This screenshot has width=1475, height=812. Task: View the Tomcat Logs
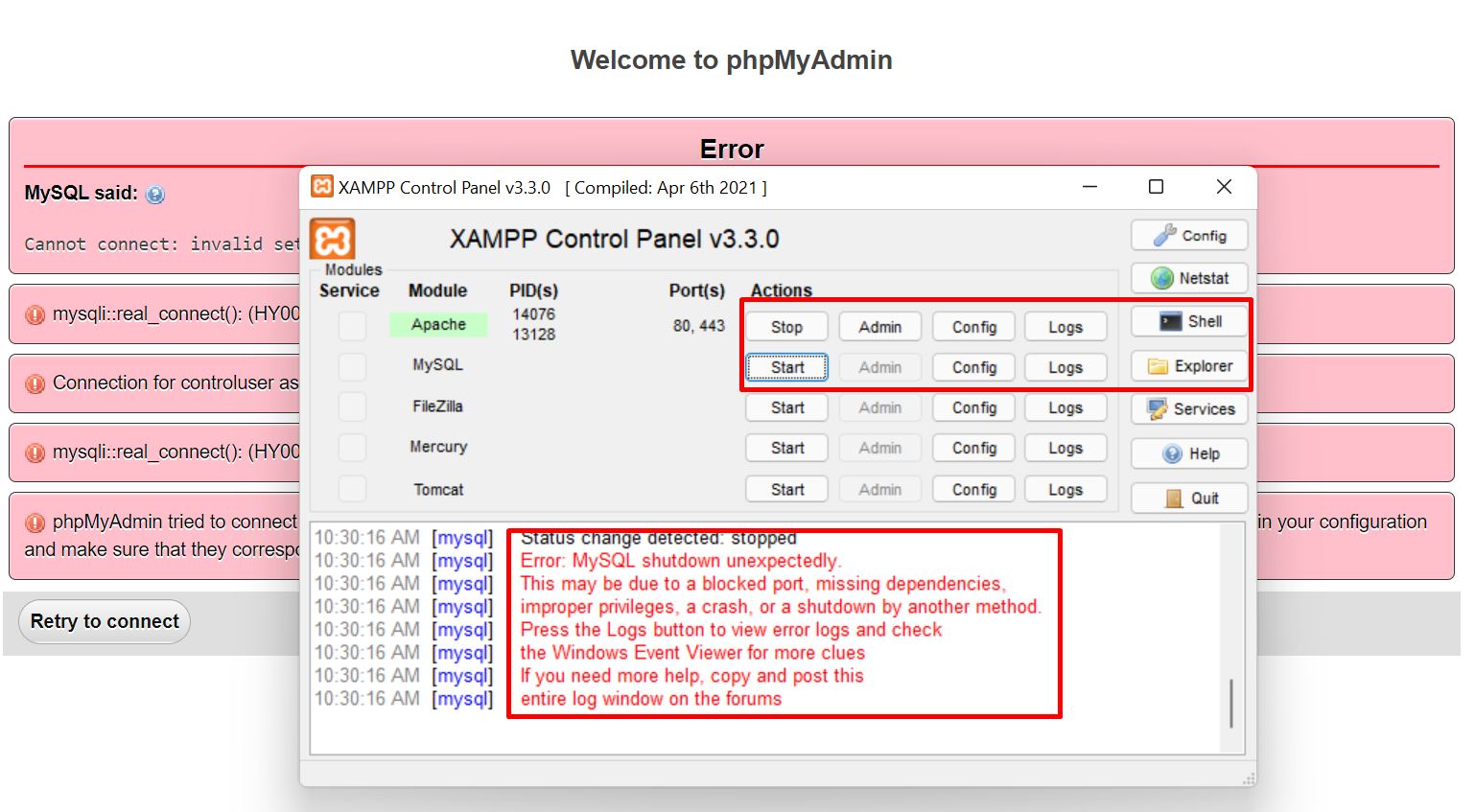pyautogui.click(x=1065, y=489)
